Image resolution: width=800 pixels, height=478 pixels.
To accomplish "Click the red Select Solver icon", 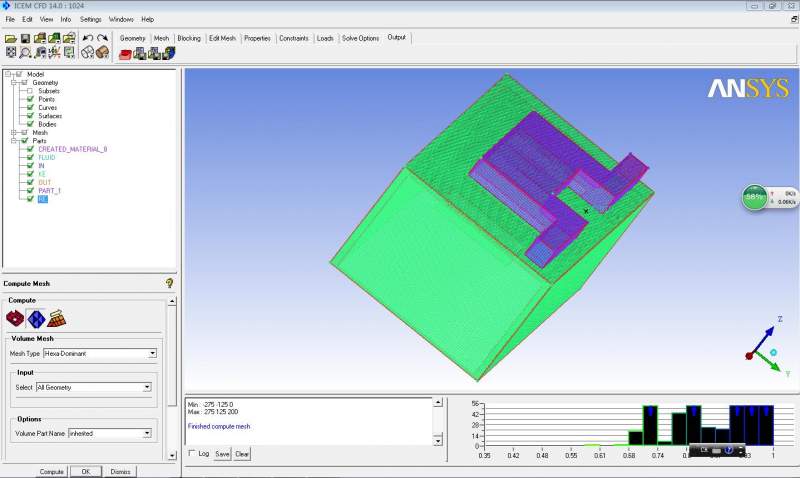I will 125,54.
